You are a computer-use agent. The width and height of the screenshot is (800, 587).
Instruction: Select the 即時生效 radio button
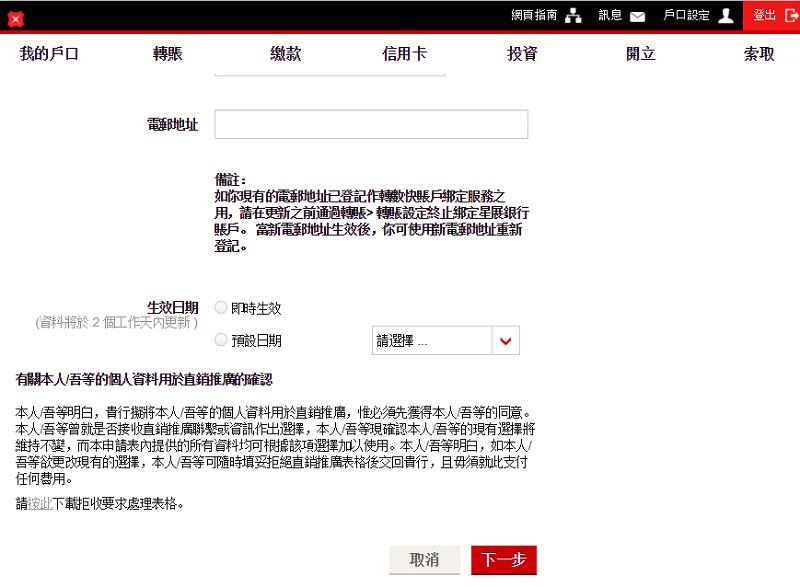coord(221,308)
